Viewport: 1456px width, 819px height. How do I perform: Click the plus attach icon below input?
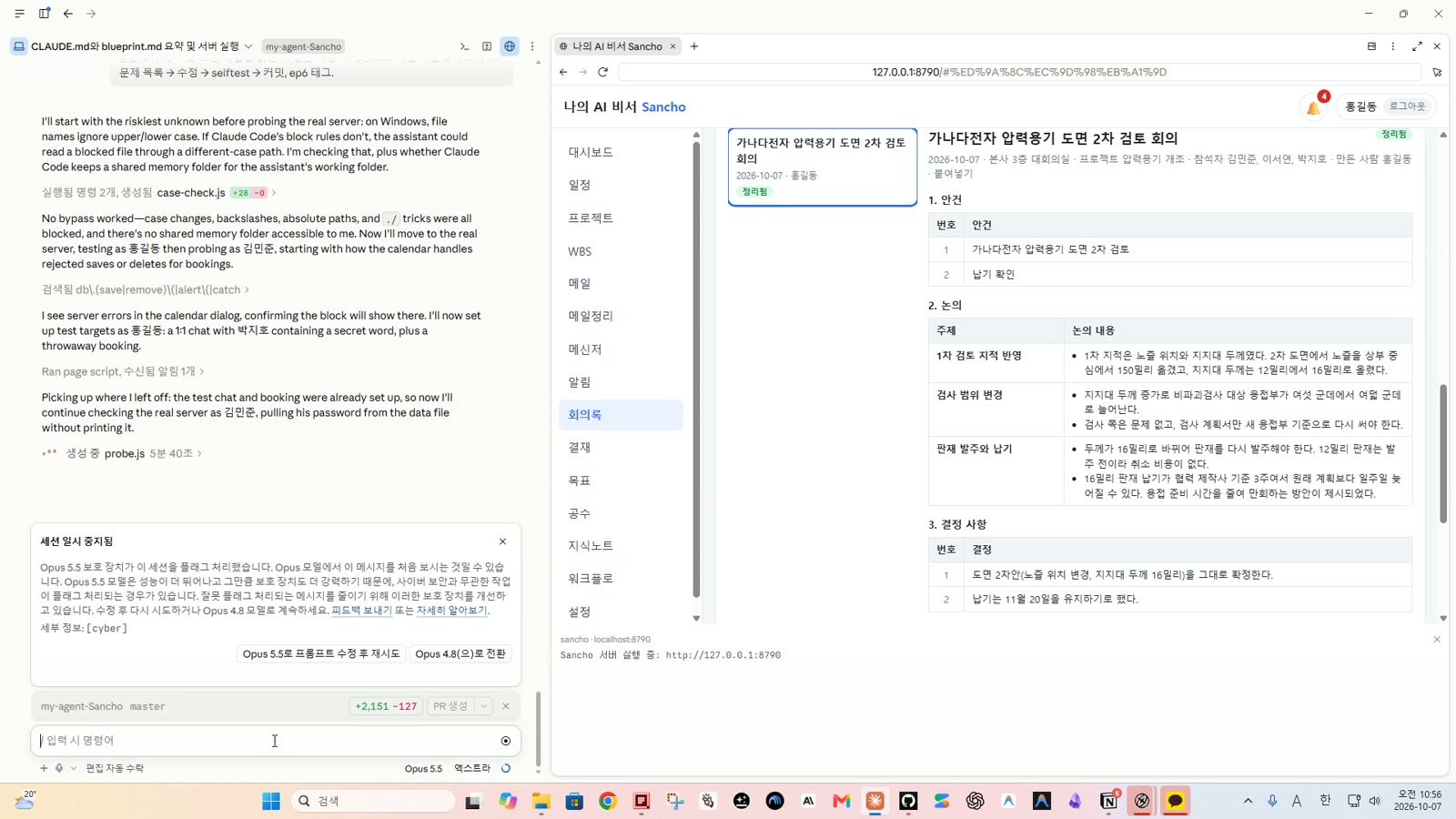click(43, 768)
